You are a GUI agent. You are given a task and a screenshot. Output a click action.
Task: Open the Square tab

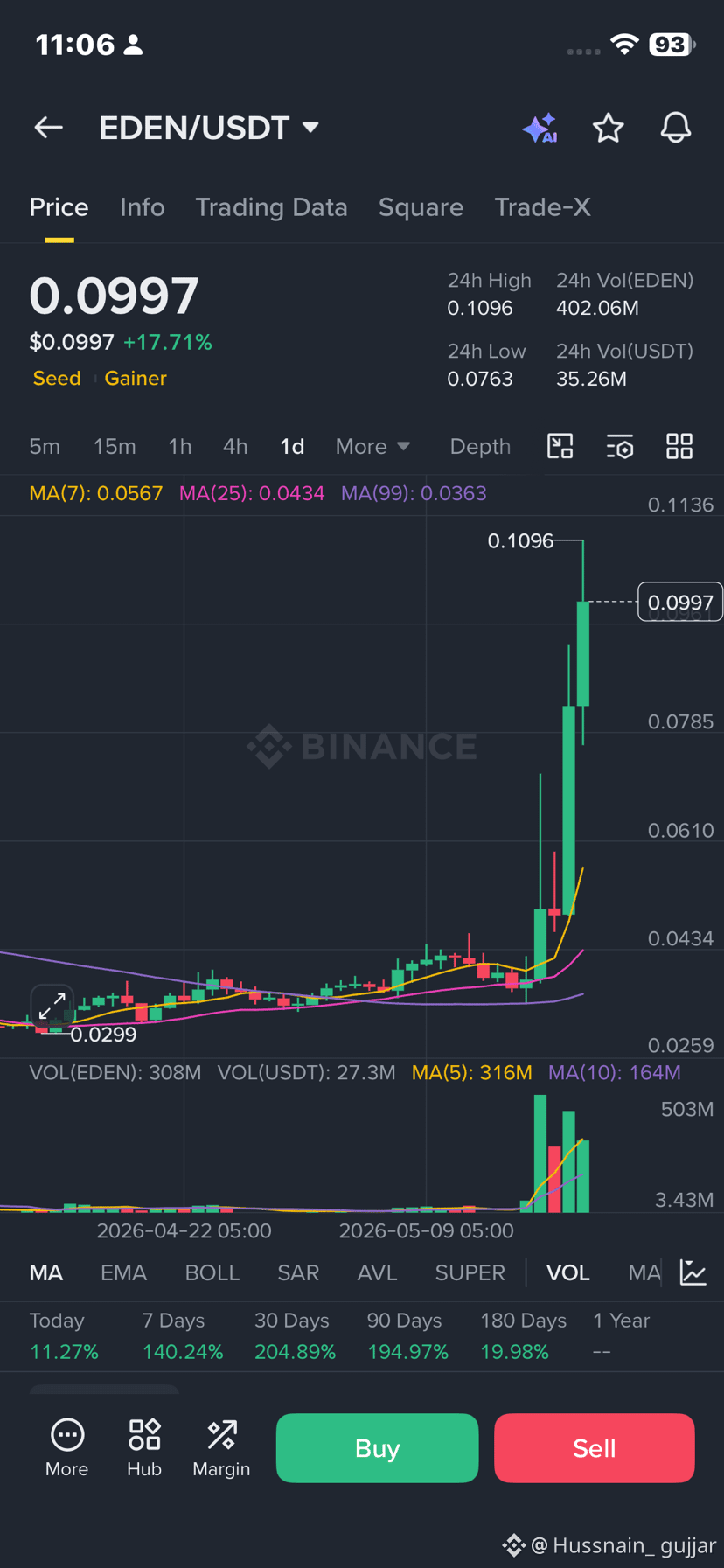(421, 207)
